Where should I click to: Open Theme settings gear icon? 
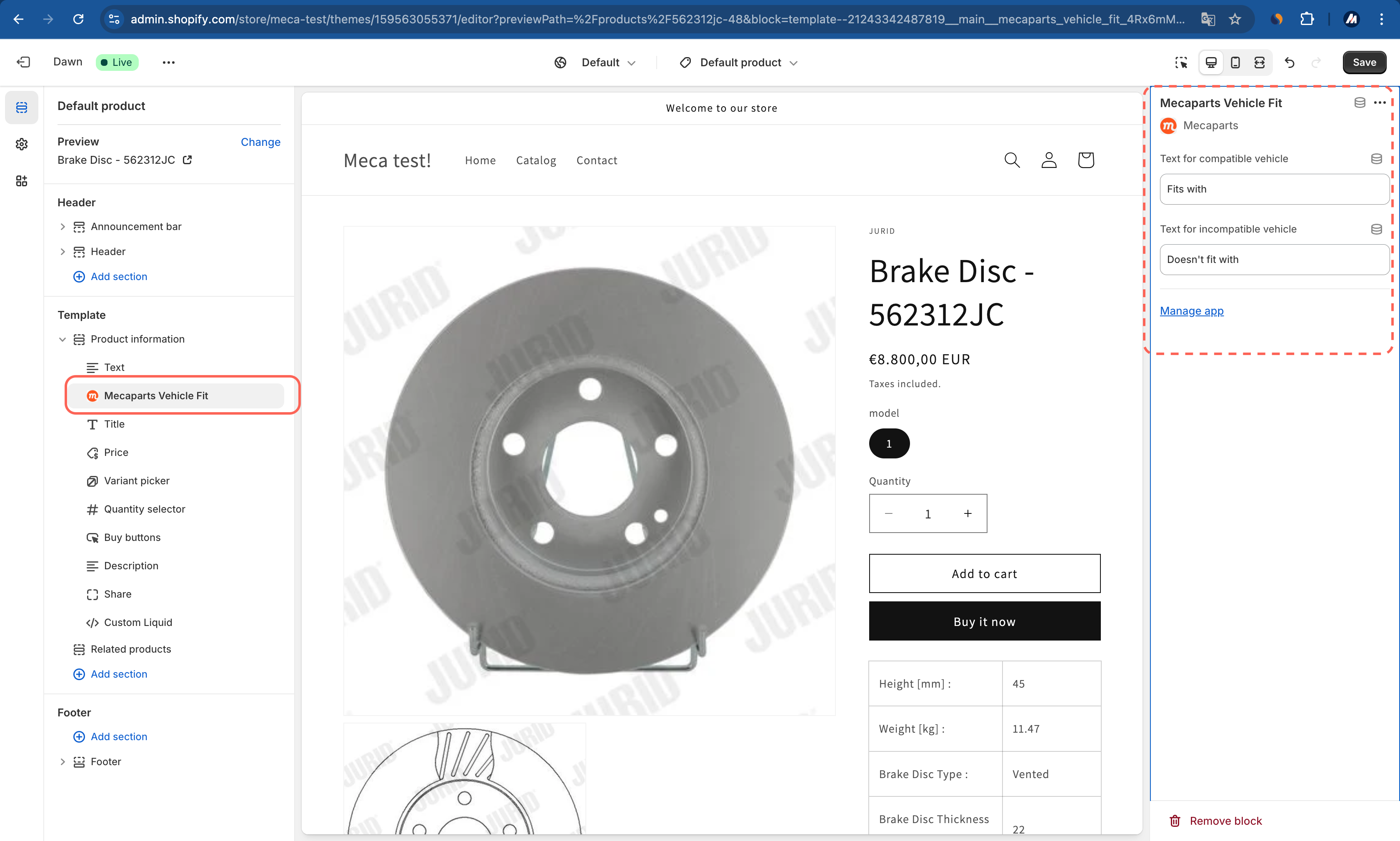[x=22, y=144]
